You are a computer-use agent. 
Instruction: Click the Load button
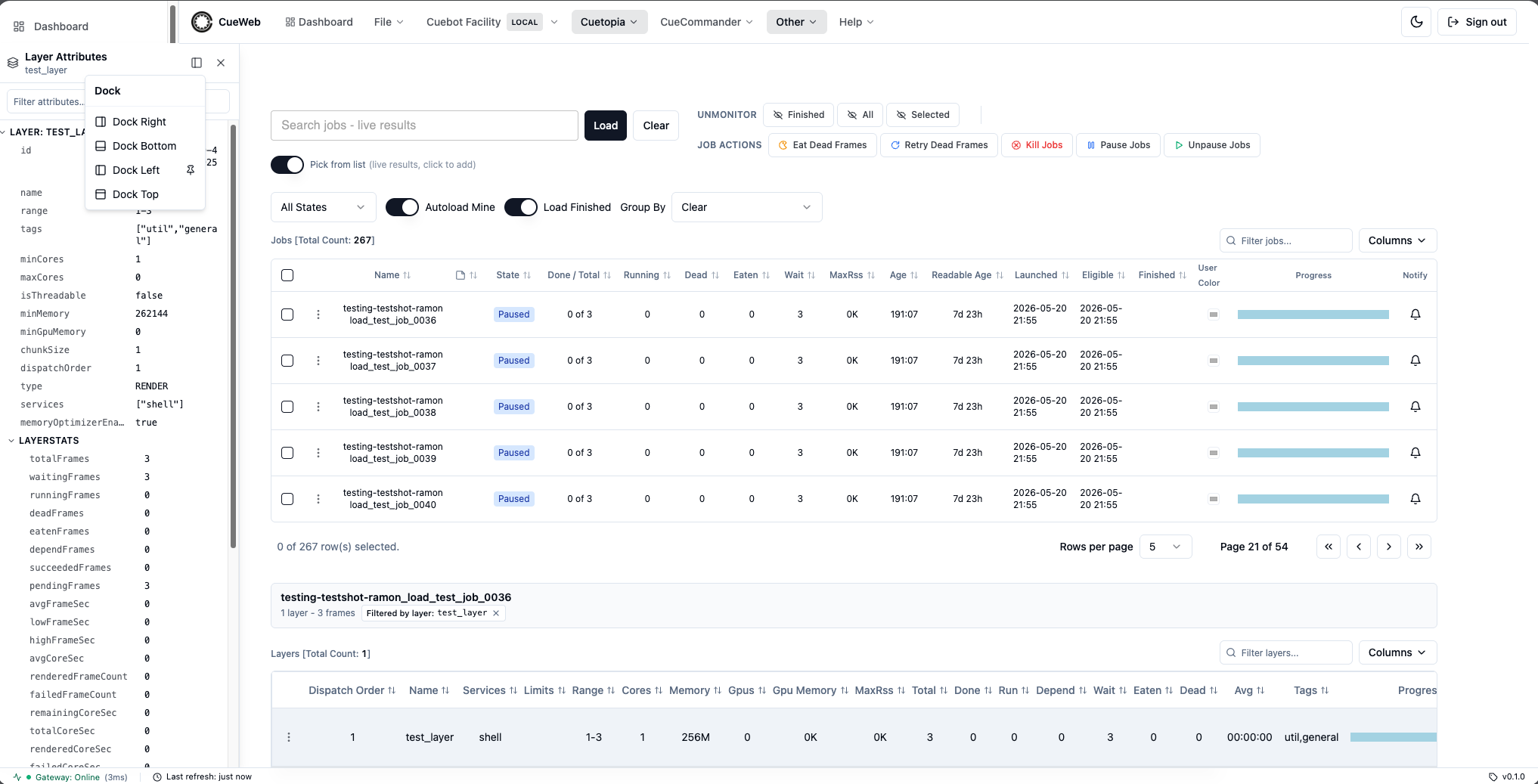[605, 126]
